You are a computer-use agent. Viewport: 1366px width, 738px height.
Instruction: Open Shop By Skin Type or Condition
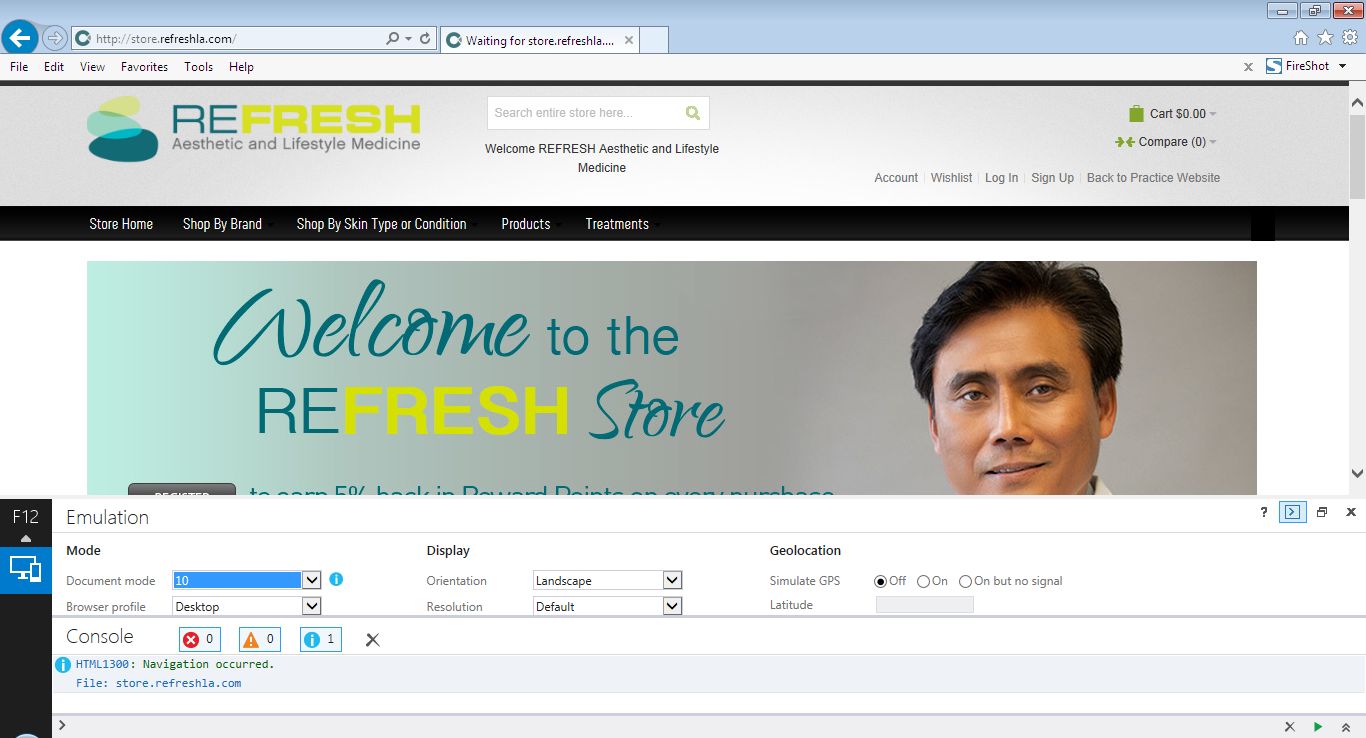(381, 224)
